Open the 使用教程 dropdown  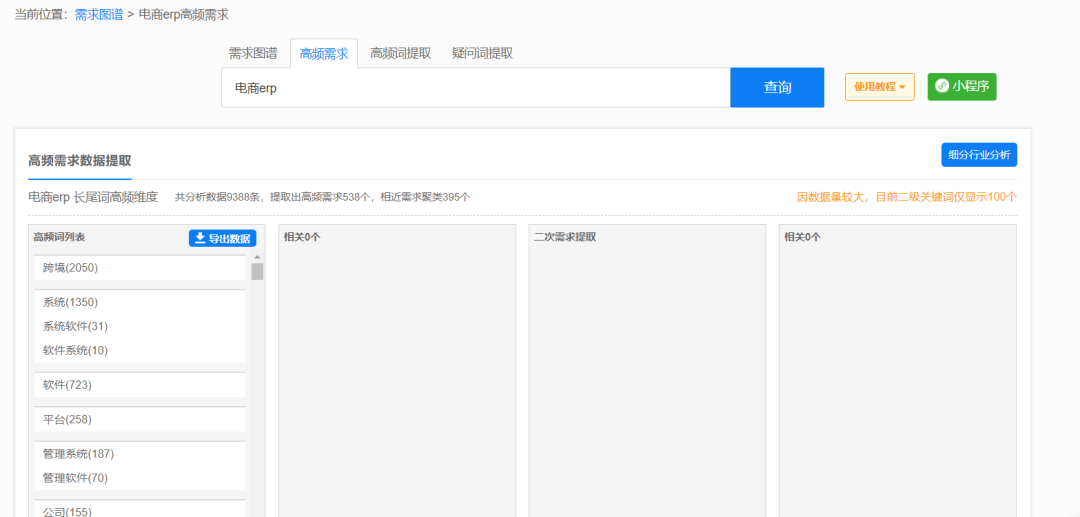(880, 87)
